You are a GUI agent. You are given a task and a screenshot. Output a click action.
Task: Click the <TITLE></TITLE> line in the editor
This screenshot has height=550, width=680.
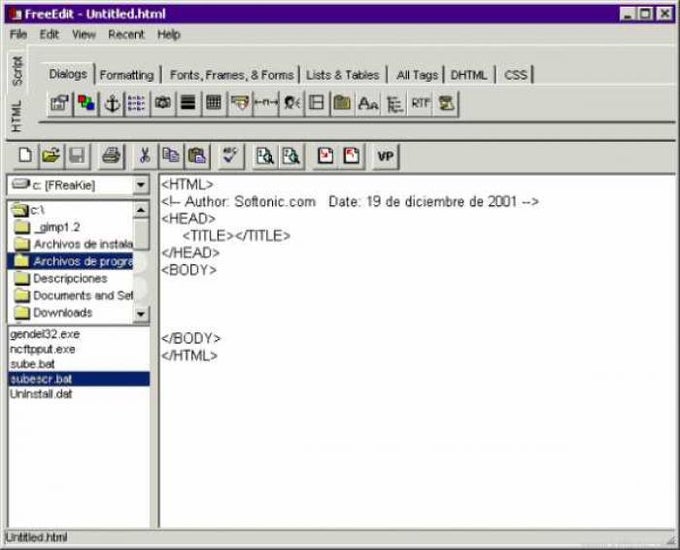pyautogui.click(x=236, y=236)
